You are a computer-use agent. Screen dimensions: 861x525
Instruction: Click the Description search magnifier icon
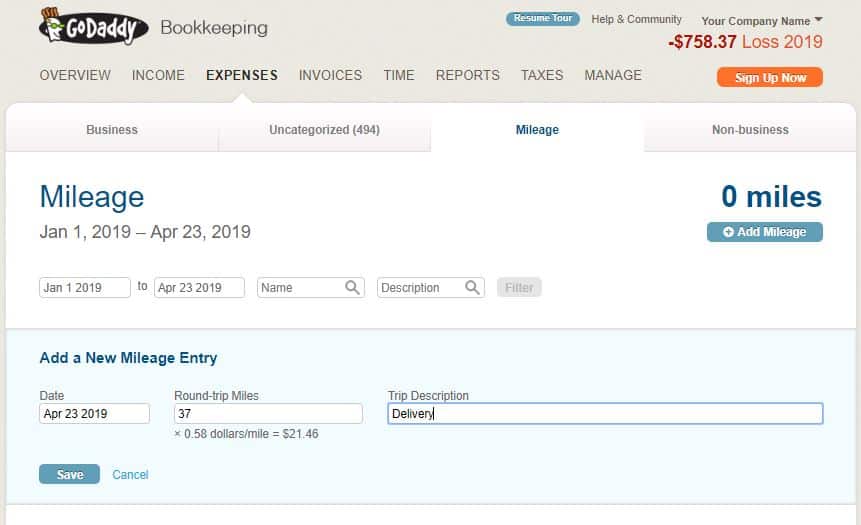(472, 287)
